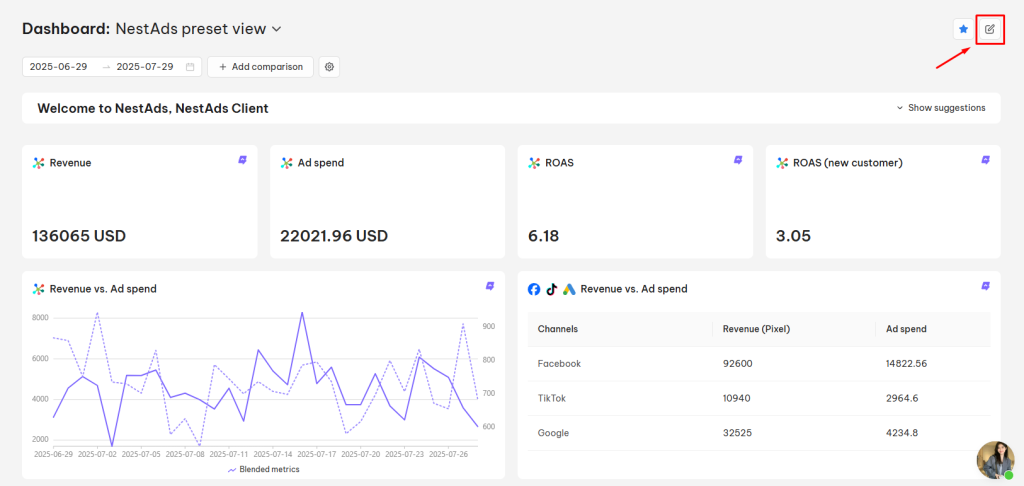Click the 136065 USD revenue value
Viewport: 1024px width, 486px height.
(x=79, y=236)
